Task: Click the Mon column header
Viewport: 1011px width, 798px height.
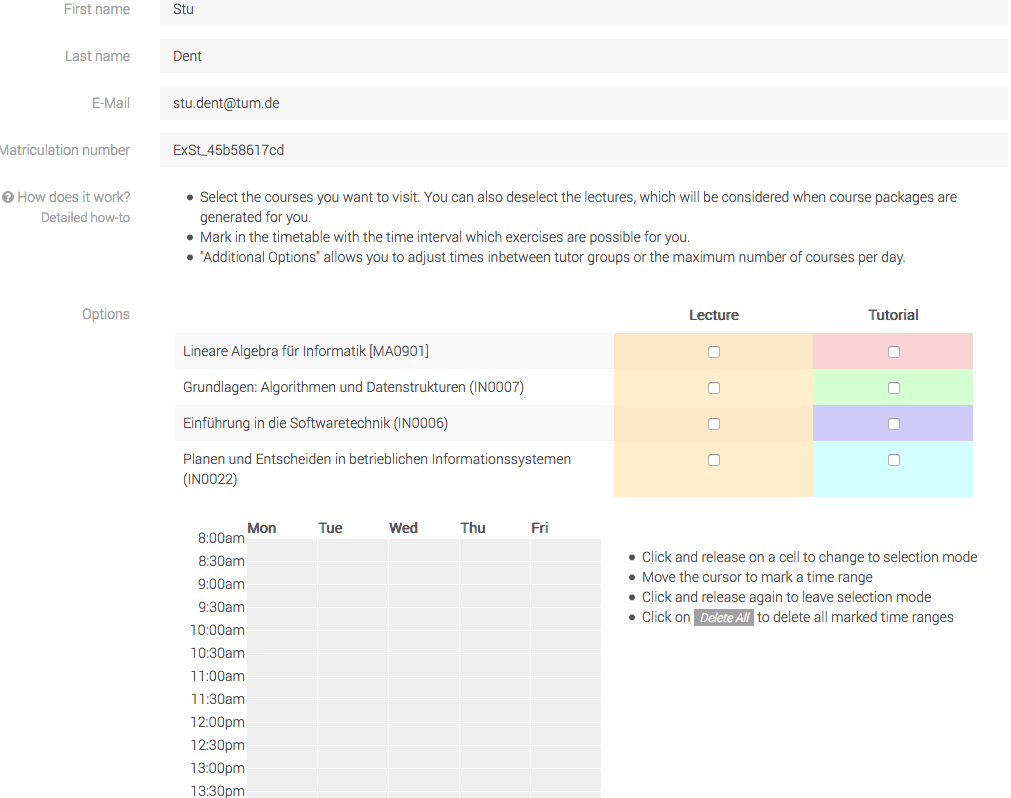Action: coord(262,528)
